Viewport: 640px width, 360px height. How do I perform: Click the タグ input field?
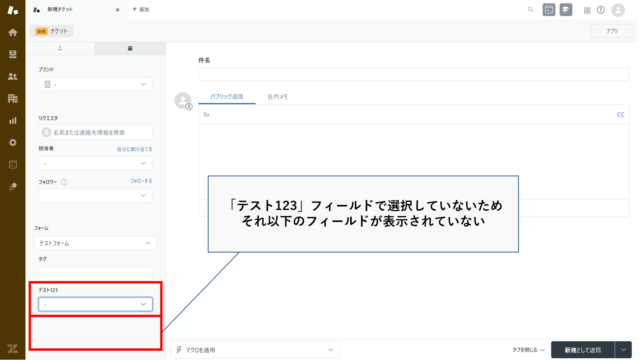96,273
